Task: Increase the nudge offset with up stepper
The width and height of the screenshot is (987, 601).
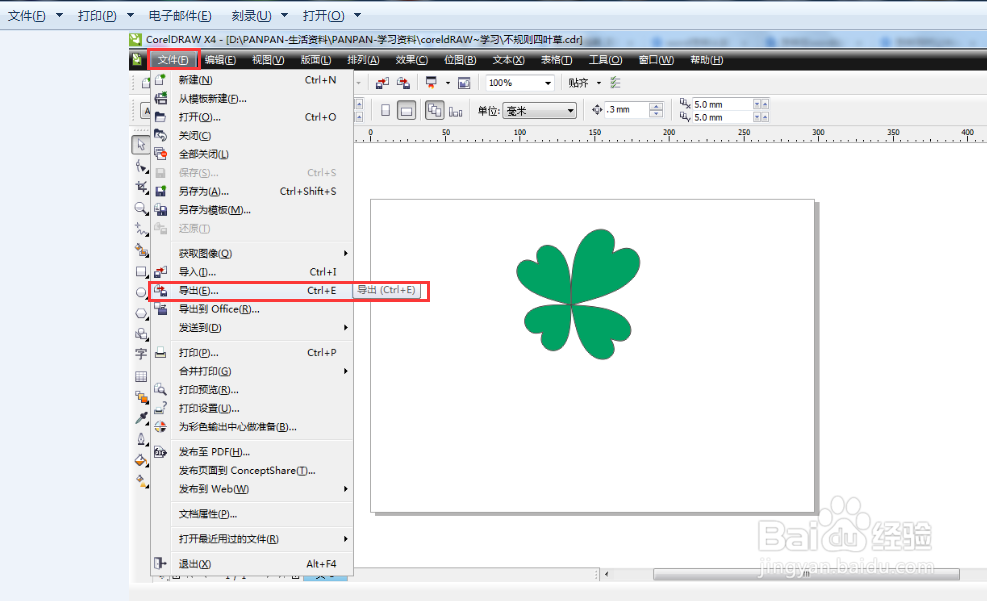Action: (656, 106)
